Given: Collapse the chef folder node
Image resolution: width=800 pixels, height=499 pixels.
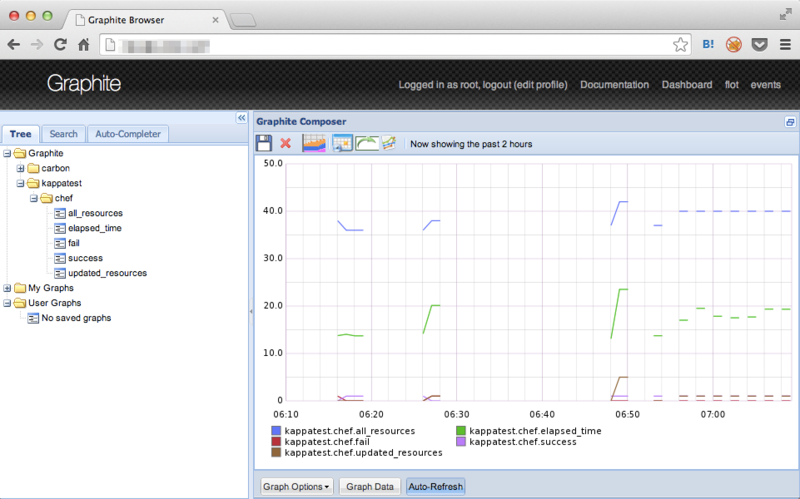Looking at the screenshot, I should tap(34, 198).
